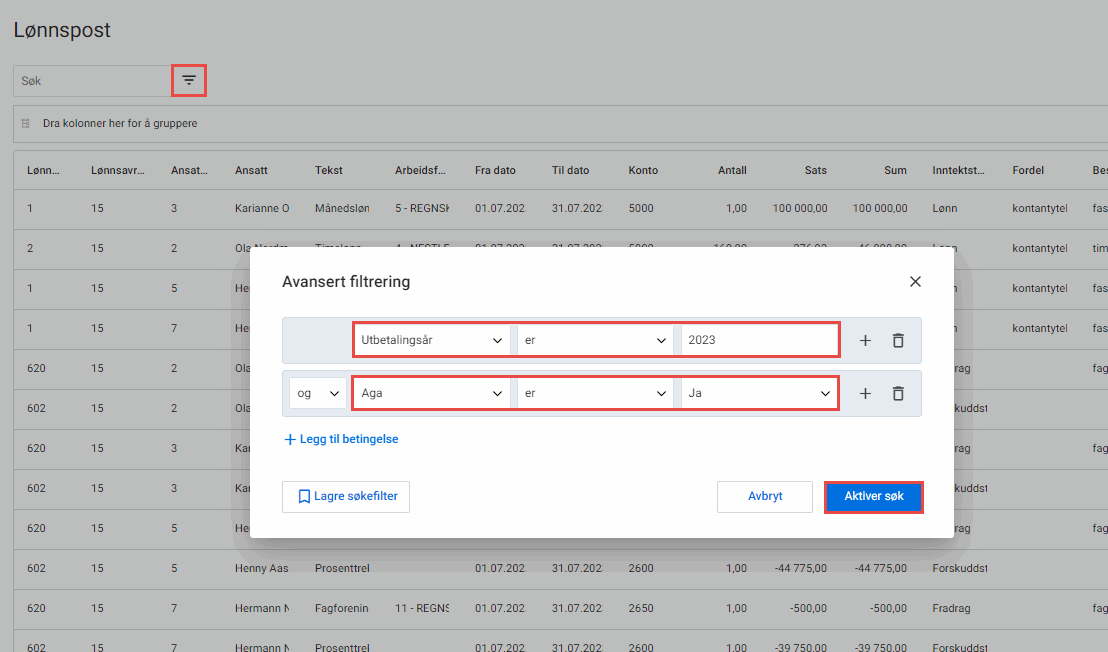
Task: Click the group panel icon by 'Dra kolonner'
Action: click(x=26, y=124)
